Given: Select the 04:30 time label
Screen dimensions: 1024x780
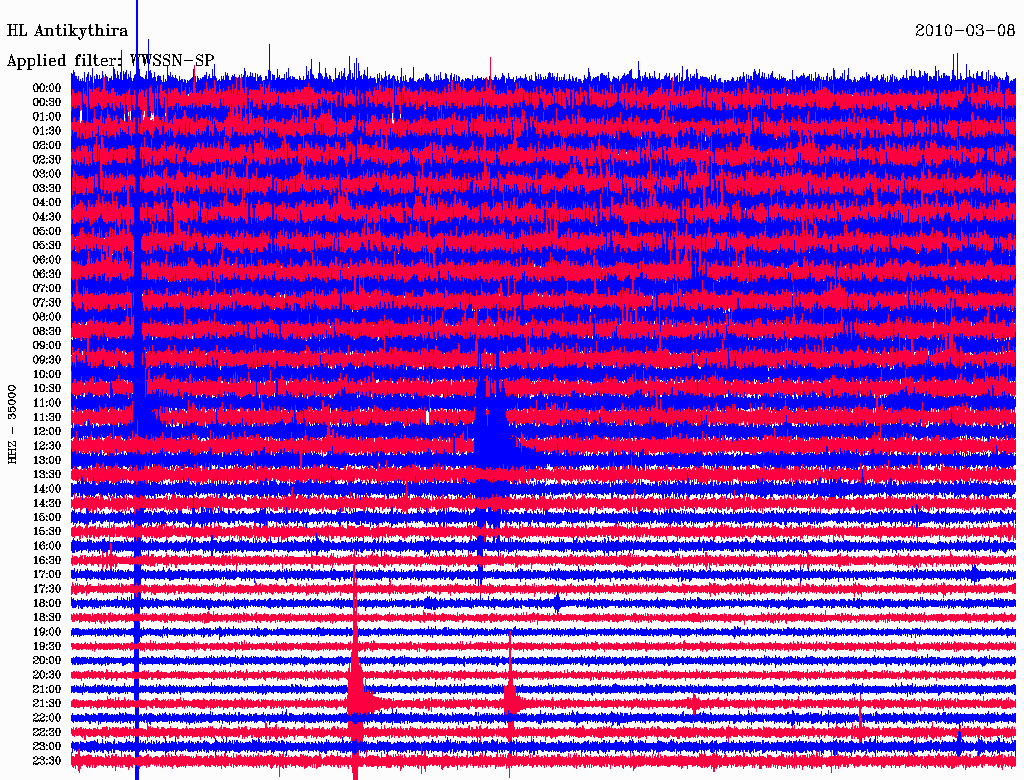Looking at the screenshot, I should coord(47,217).
